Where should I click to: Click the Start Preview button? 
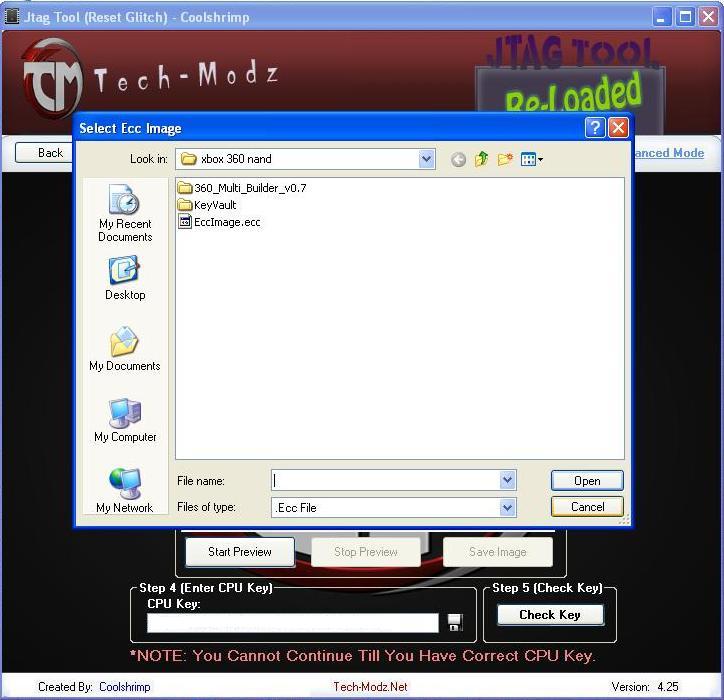point(240,552)
